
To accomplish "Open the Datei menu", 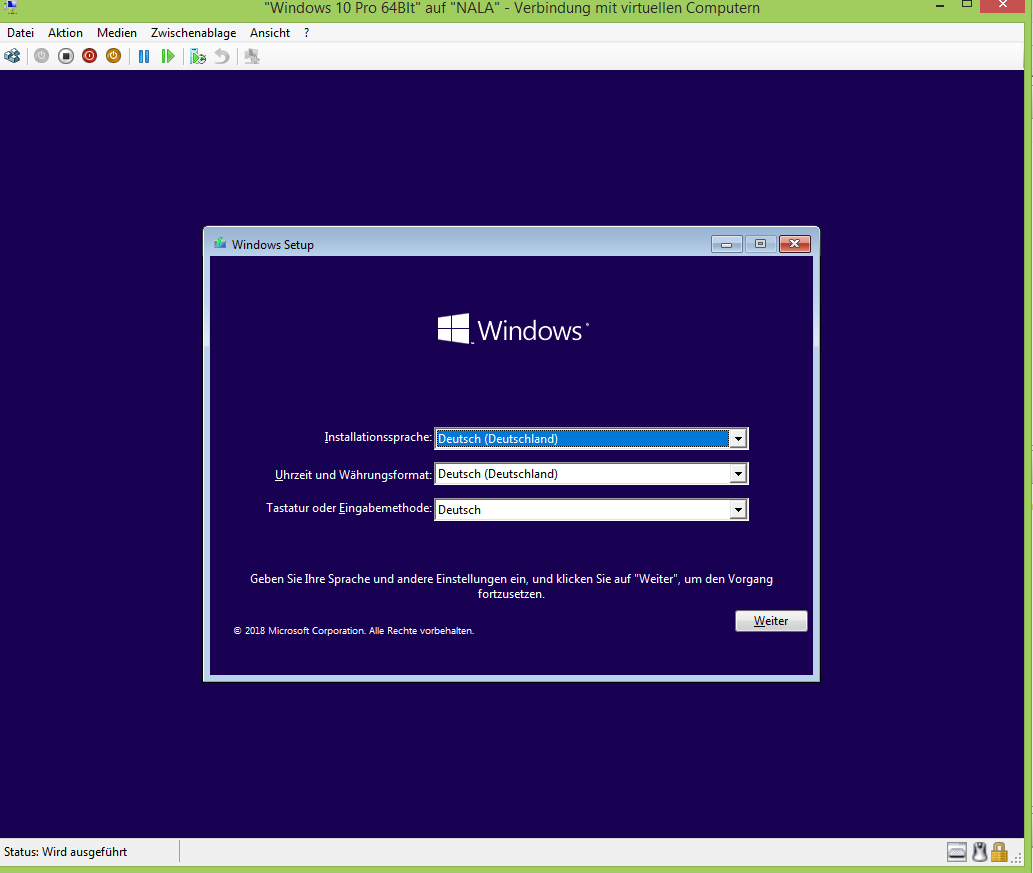I will tap(20, 33).
